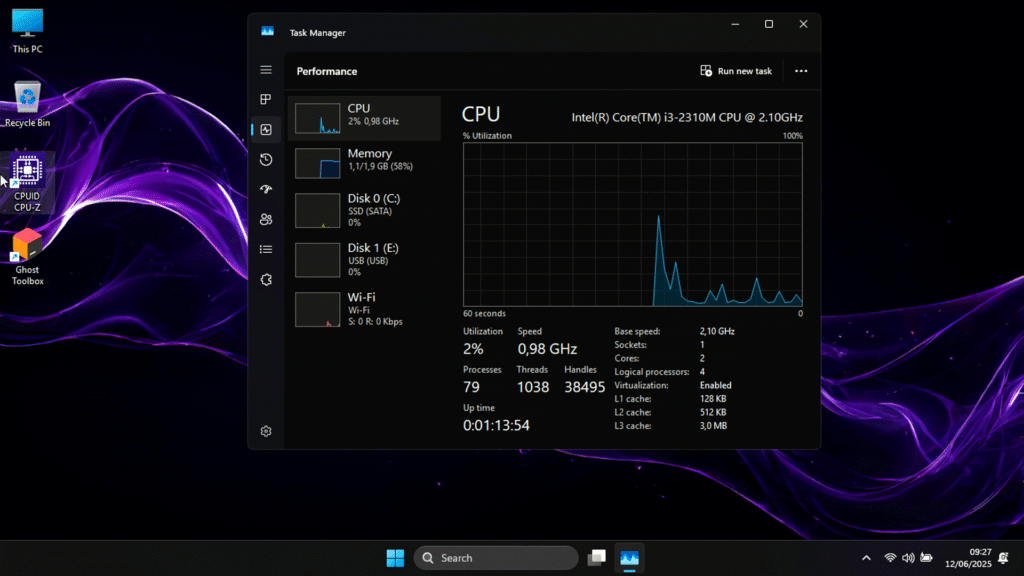Open the clock showing 09:27 and date

point(968,558)
